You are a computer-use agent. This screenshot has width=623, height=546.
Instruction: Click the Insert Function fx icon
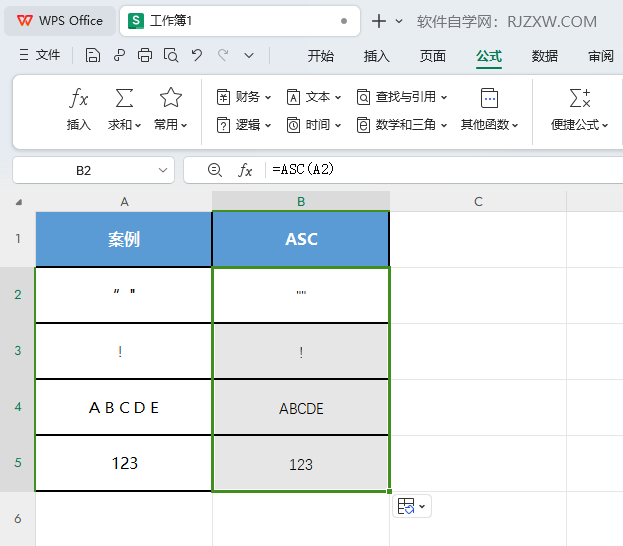(79, 98)
